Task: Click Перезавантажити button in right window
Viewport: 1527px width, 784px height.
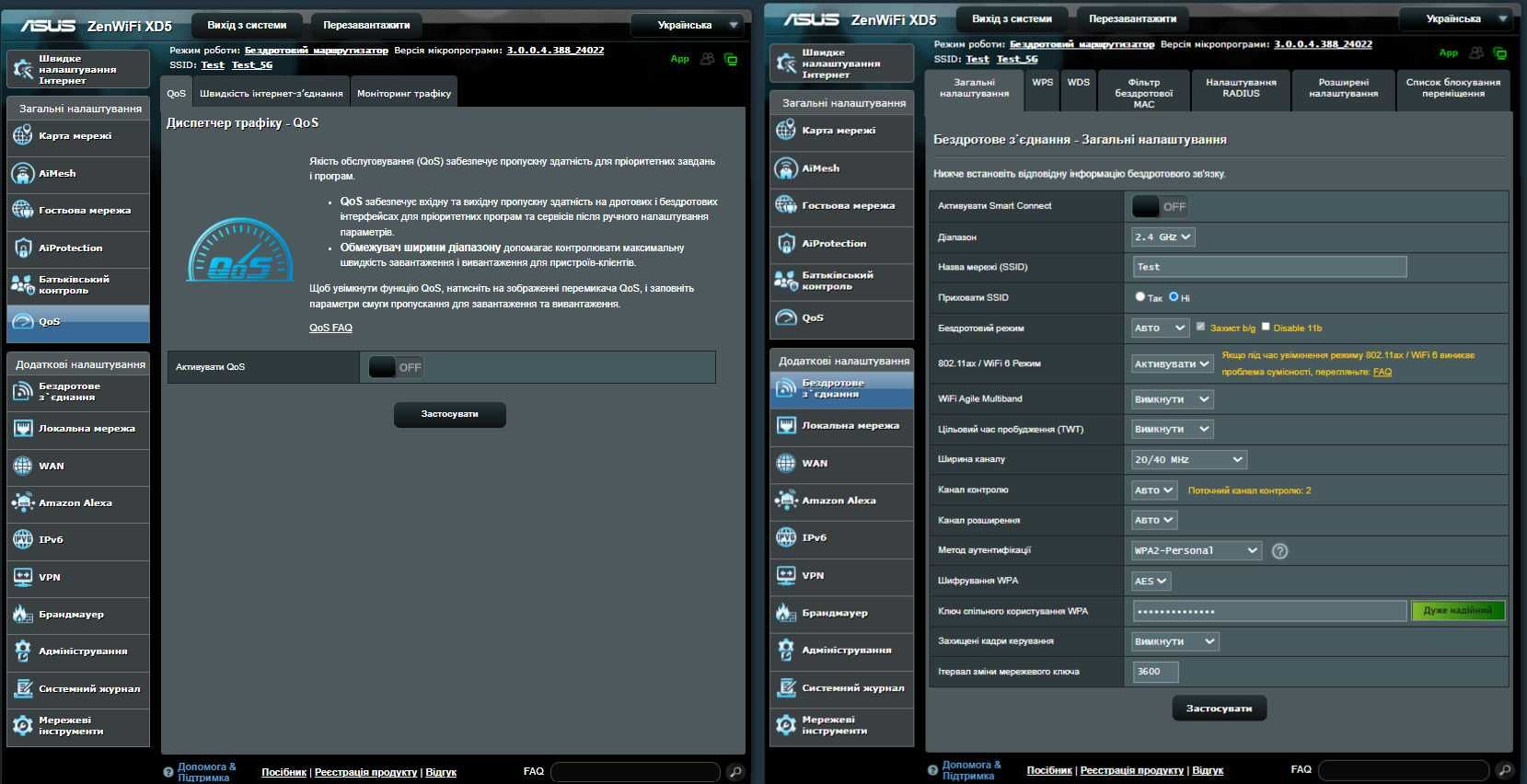Action: click(x=1132, y=18)
